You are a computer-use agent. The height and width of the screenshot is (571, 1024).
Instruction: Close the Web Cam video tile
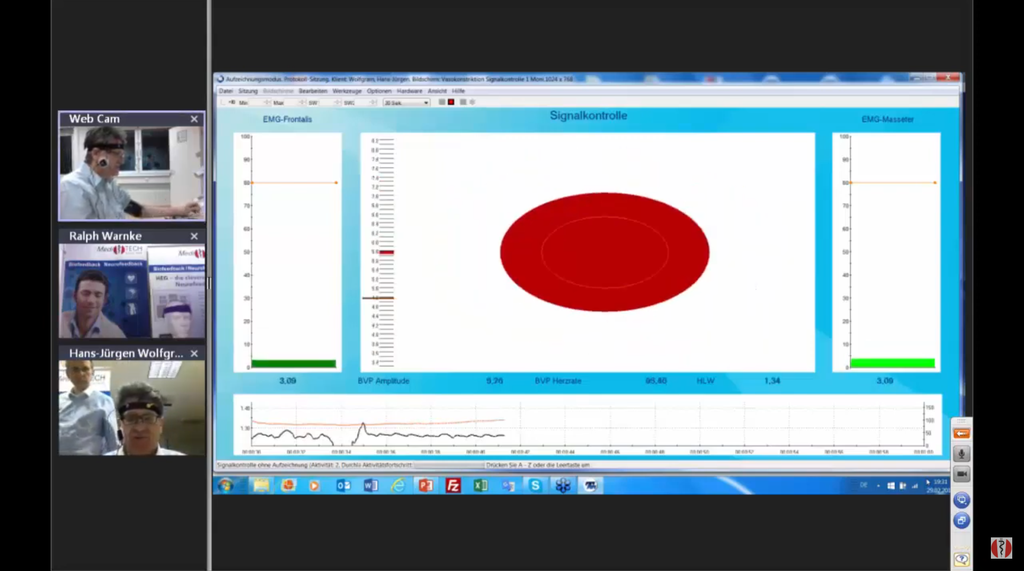194,119
